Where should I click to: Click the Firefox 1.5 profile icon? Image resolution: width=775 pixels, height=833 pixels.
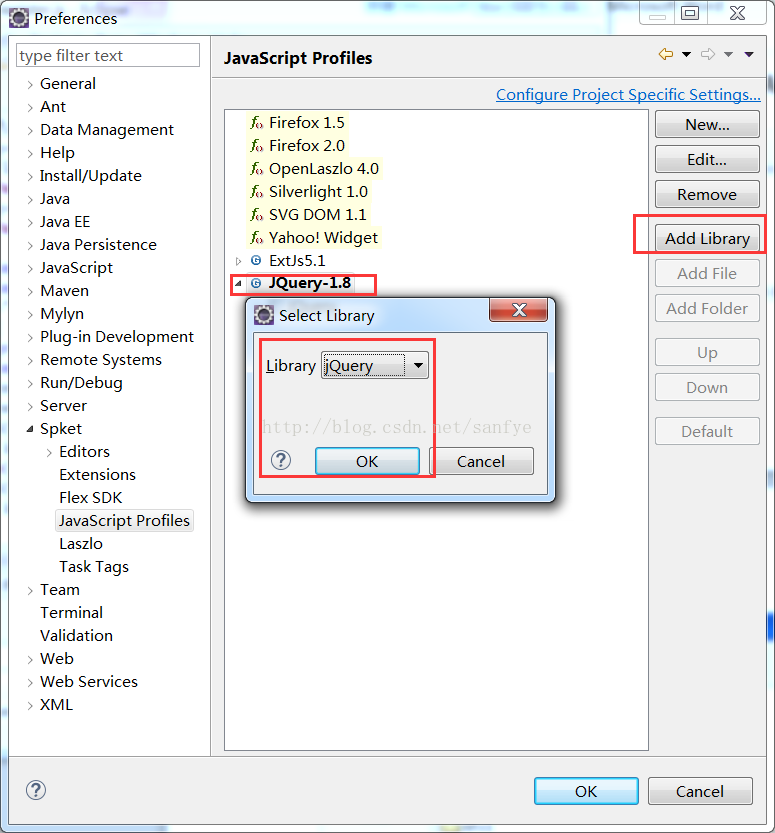pyautogui.click(x=257, y=123)
